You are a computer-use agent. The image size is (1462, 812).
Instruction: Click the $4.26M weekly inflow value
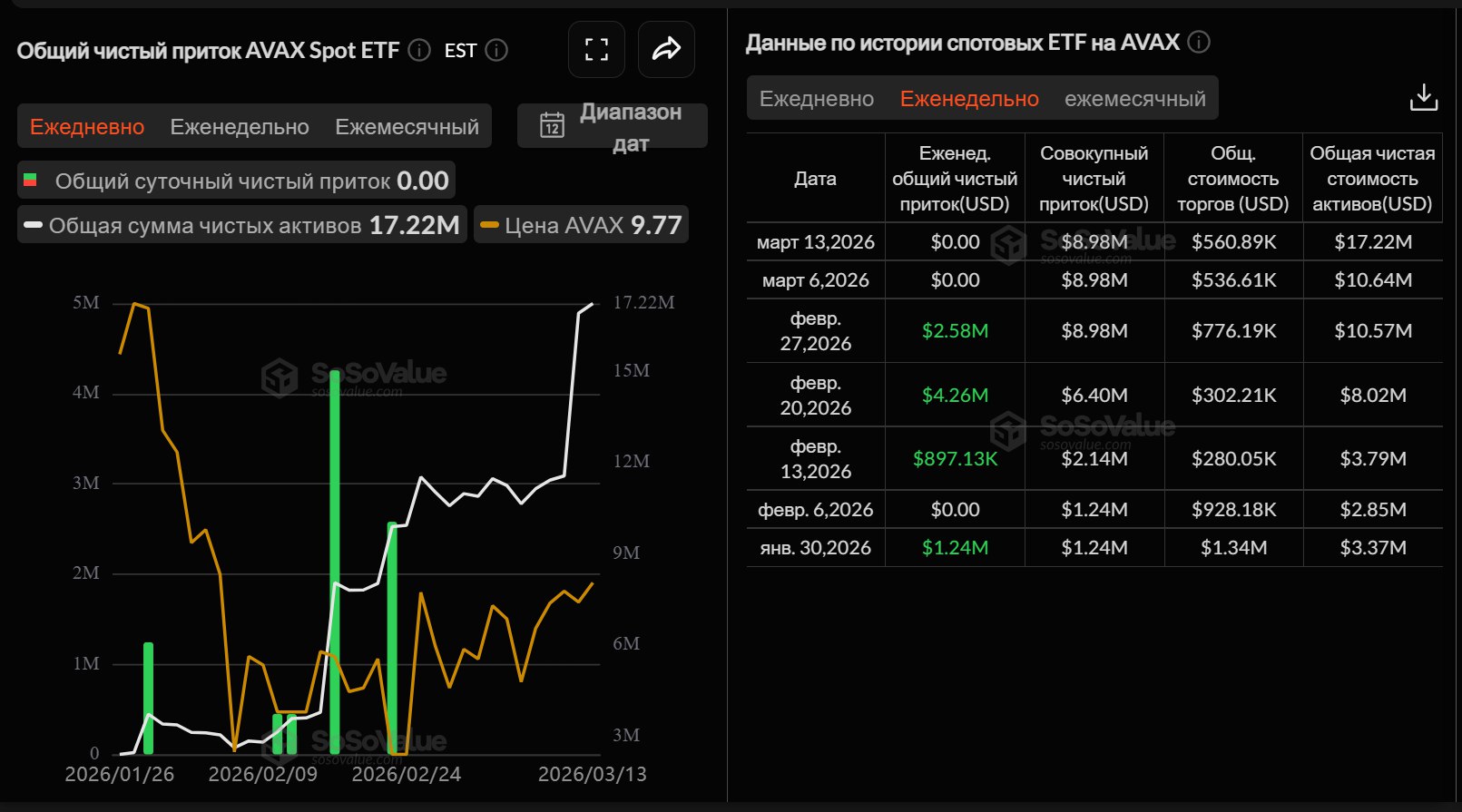click(955, 396)
